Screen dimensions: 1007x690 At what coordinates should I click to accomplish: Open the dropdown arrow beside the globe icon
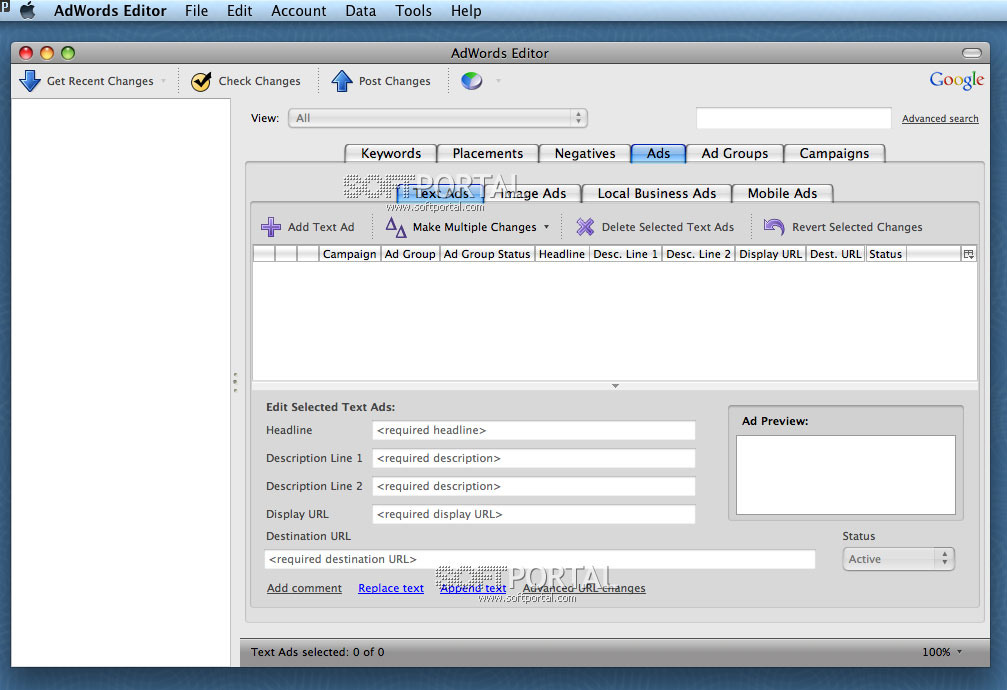498,81
